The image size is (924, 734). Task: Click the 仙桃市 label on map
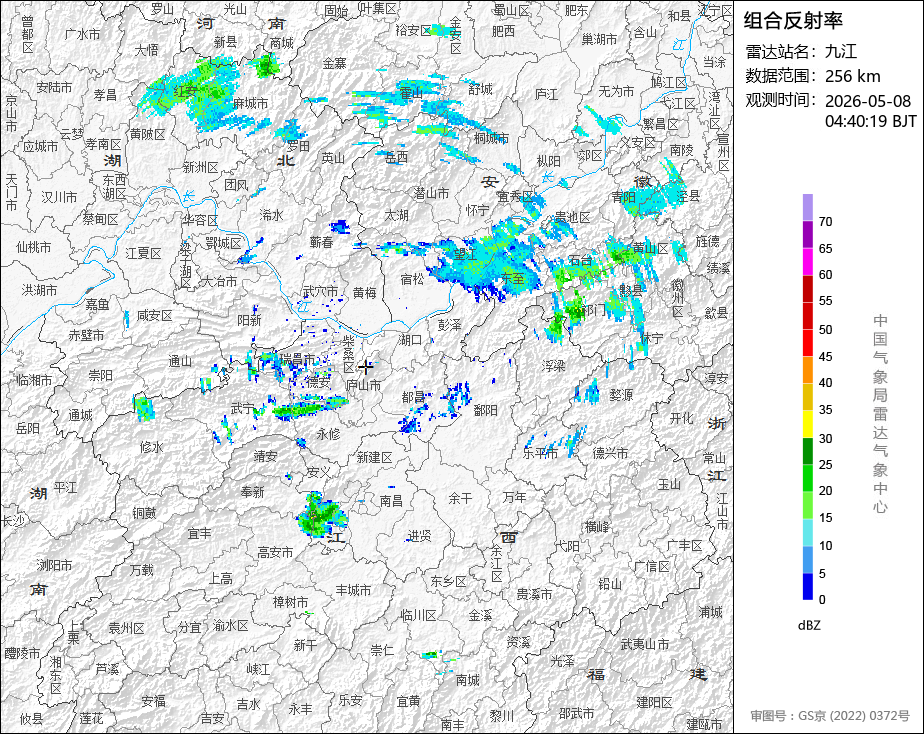pos(34,247)
